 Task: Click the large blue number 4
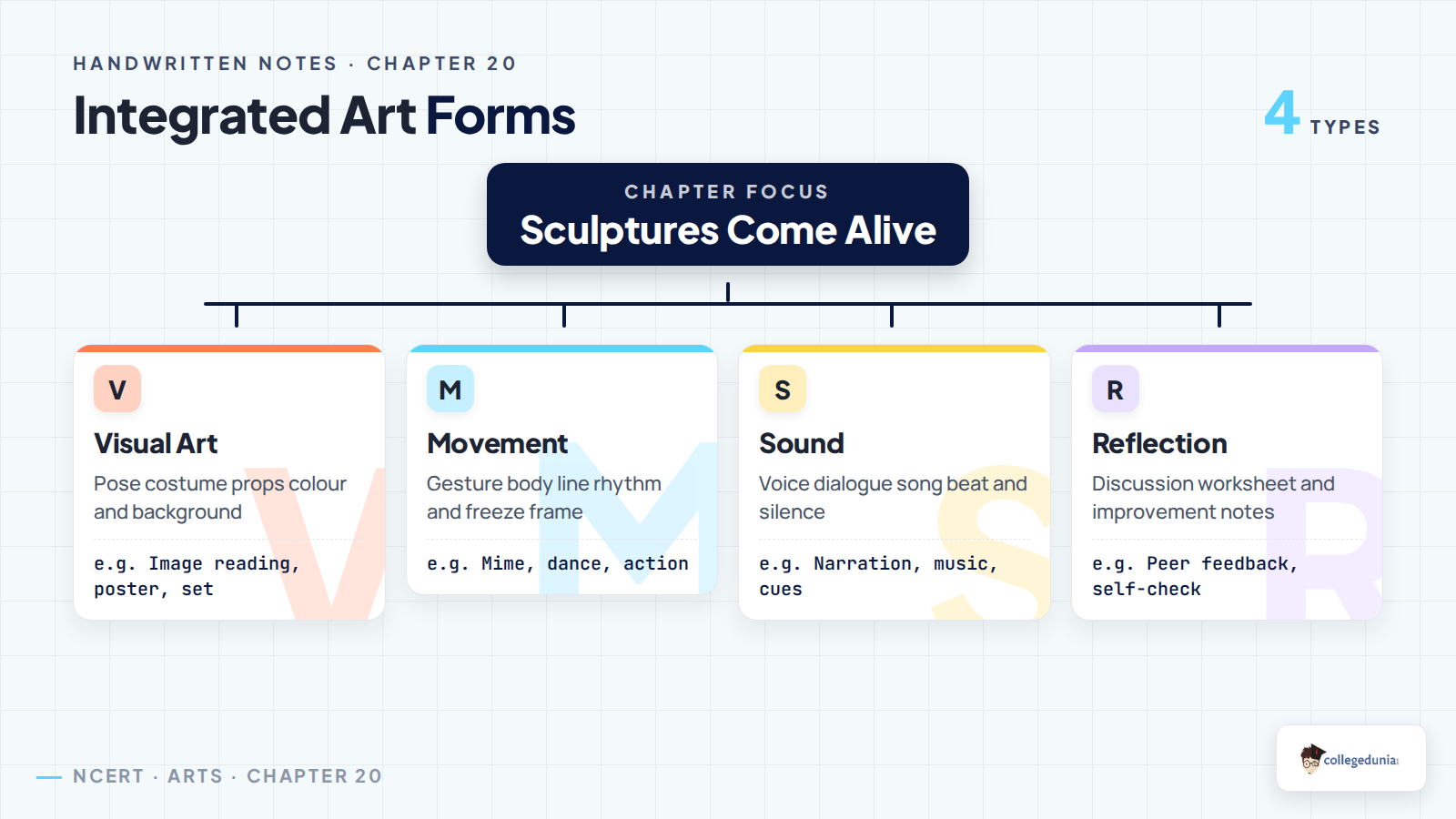click(1282, 113)
